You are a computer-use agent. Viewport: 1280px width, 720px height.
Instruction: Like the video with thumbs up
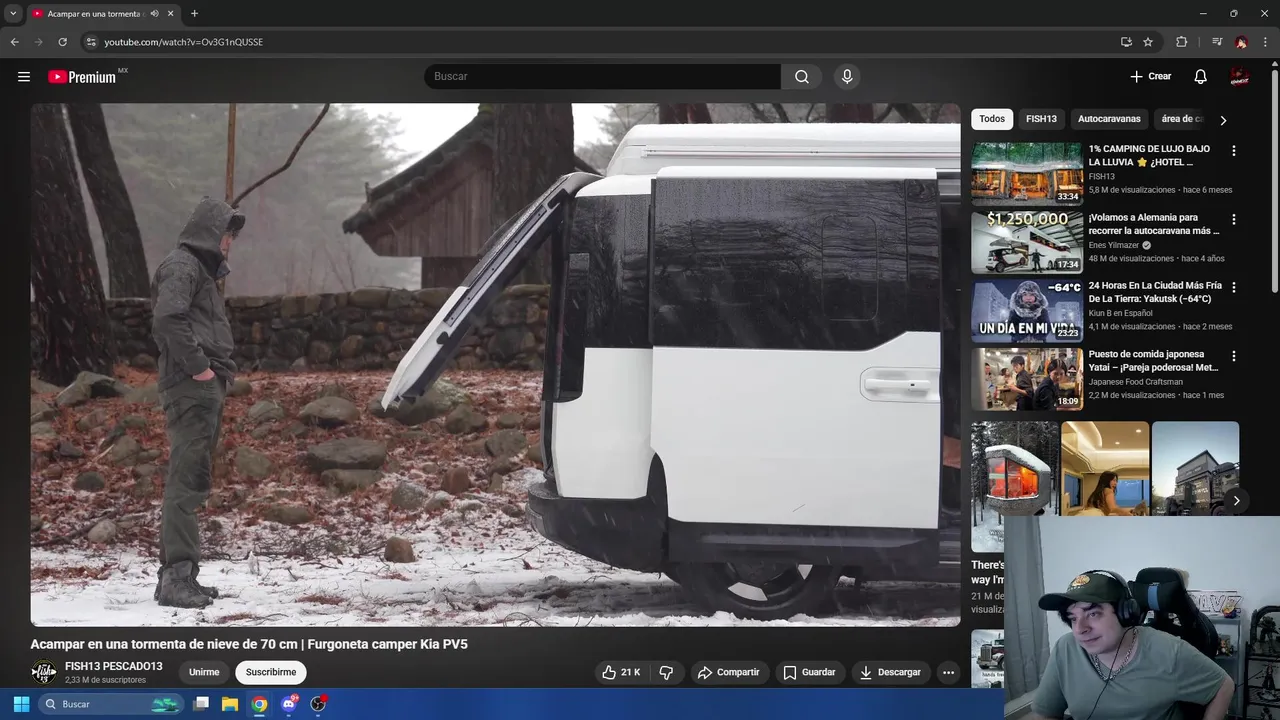[x=620, y=672]
